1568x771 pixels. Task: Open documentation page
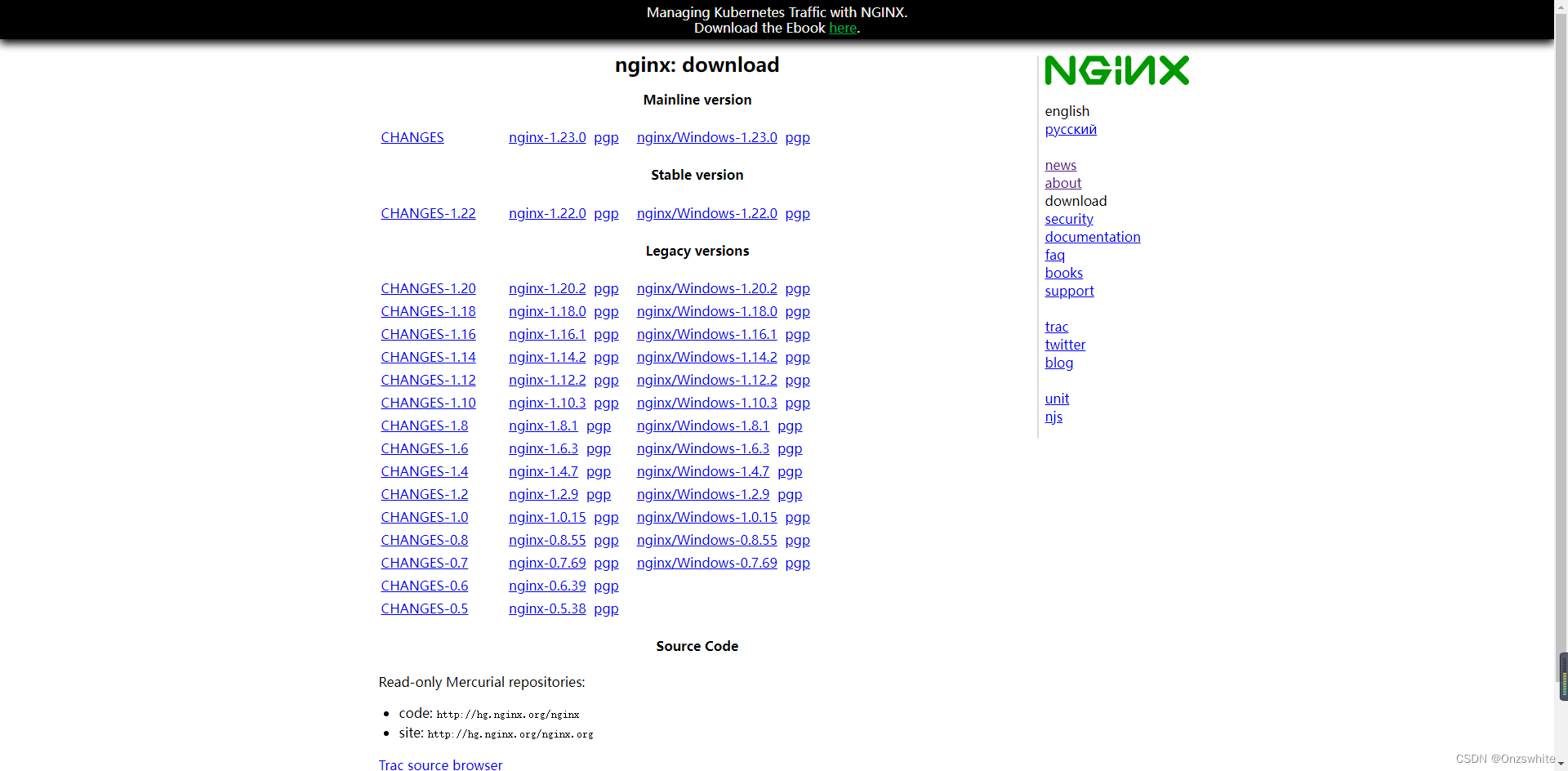[1093, 237]
